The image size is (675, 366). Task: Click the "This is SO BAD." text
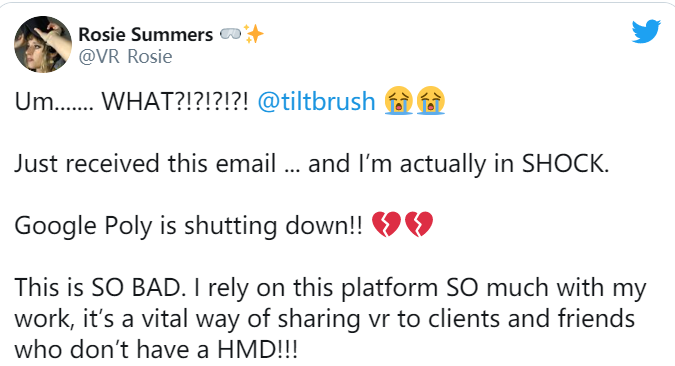(100, 288)
